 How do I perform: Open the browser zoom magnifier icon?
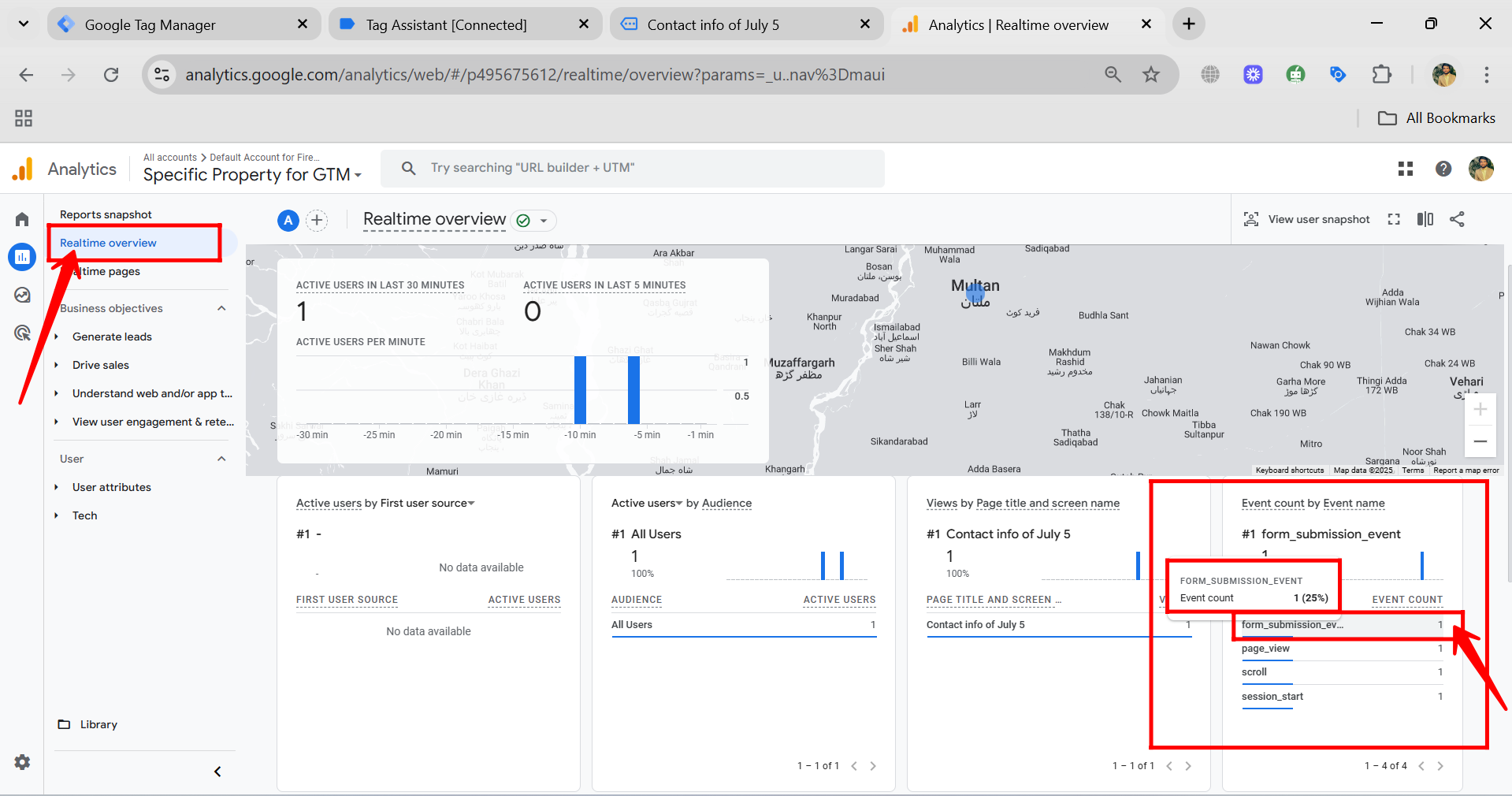click(x=1113, y=75)
